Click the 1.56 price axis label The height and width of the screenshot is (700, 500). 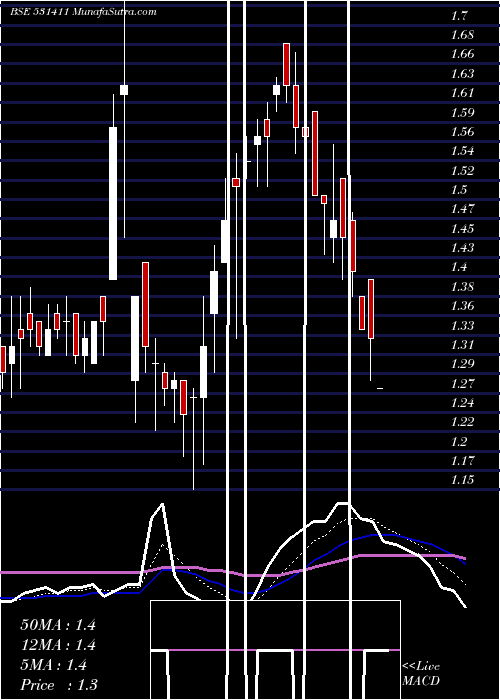click(x=462, y=132)
